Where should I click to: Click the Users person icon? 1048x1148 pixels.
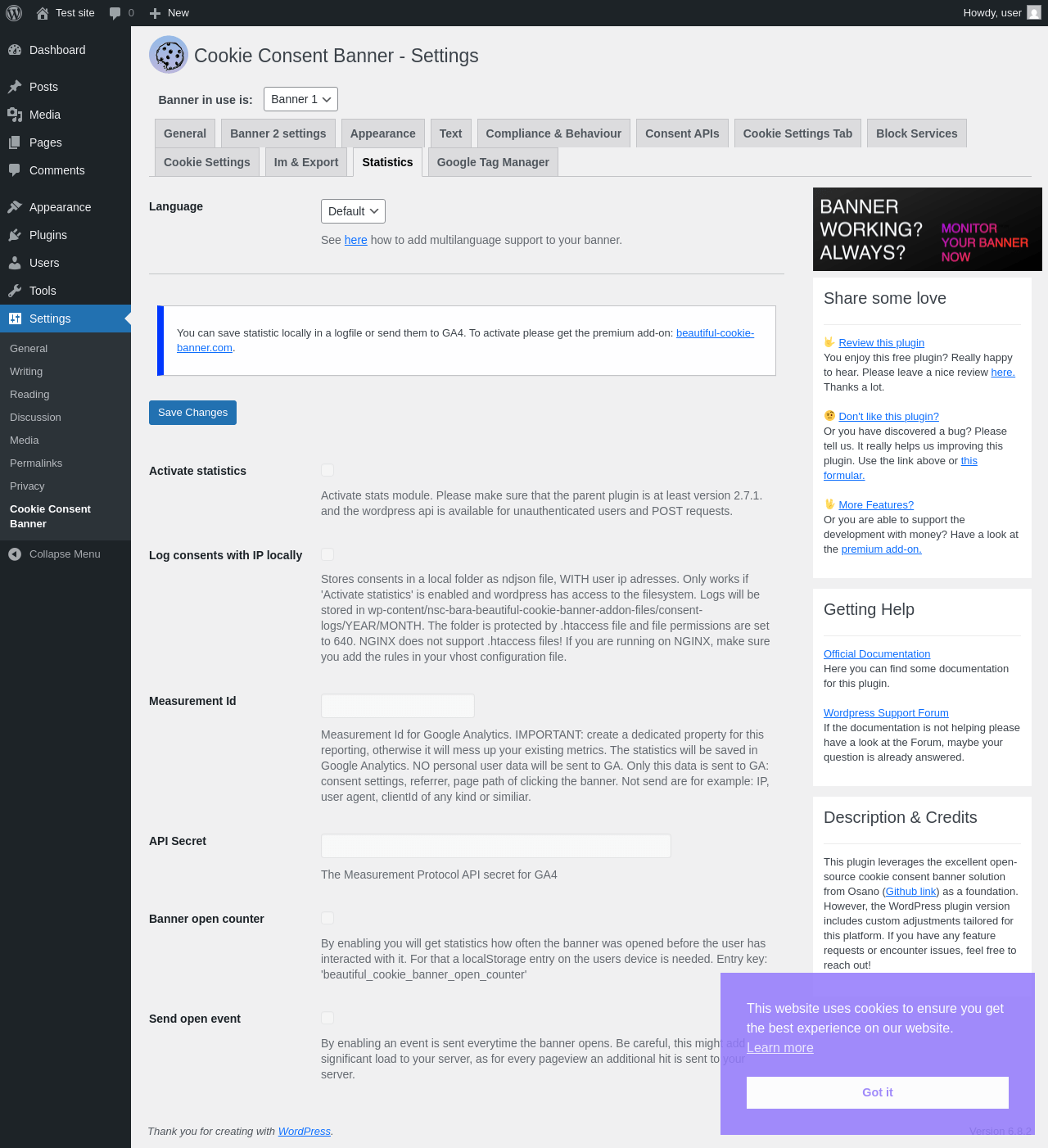(x=15, y=263)
